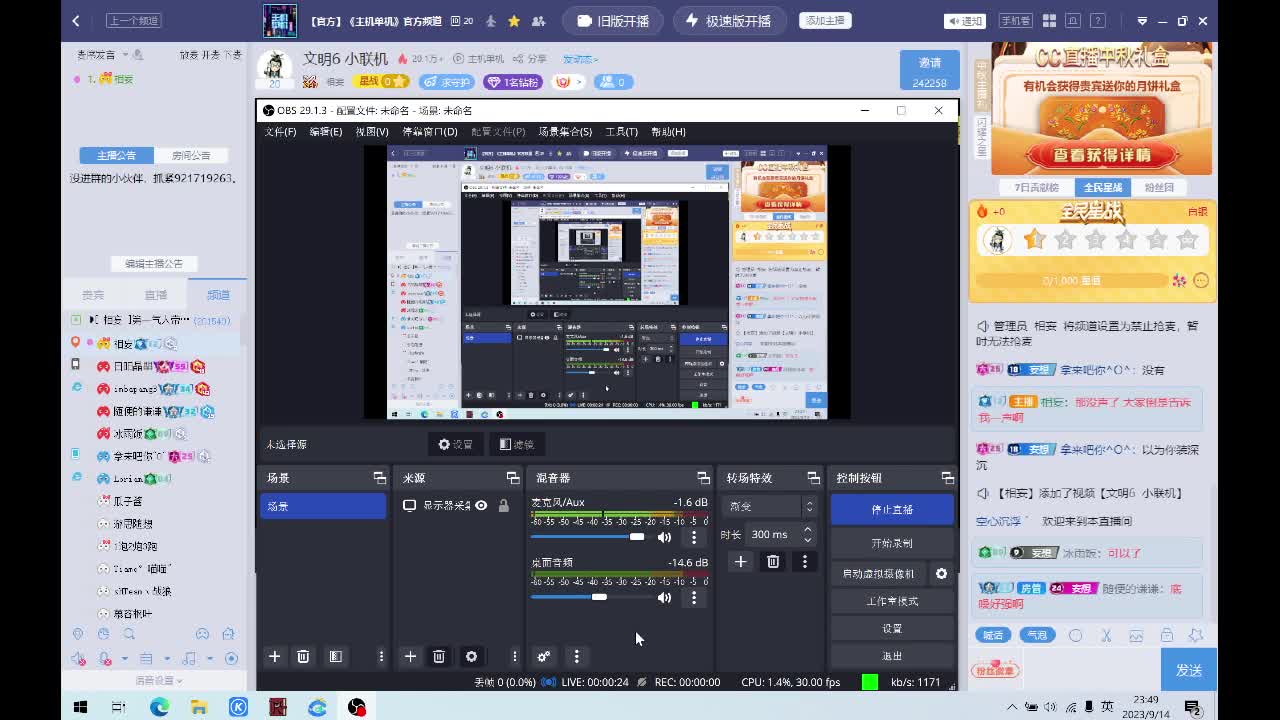Delete selected scene with trash icon
This screenshot has height=720, width=1280.
303,656
